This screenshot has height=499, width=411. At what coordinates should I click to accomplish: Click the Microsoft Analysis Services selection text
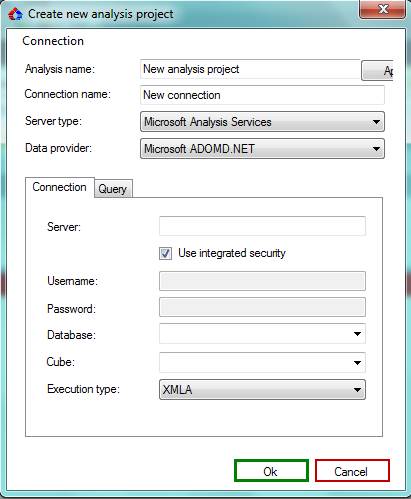[208, 122]
